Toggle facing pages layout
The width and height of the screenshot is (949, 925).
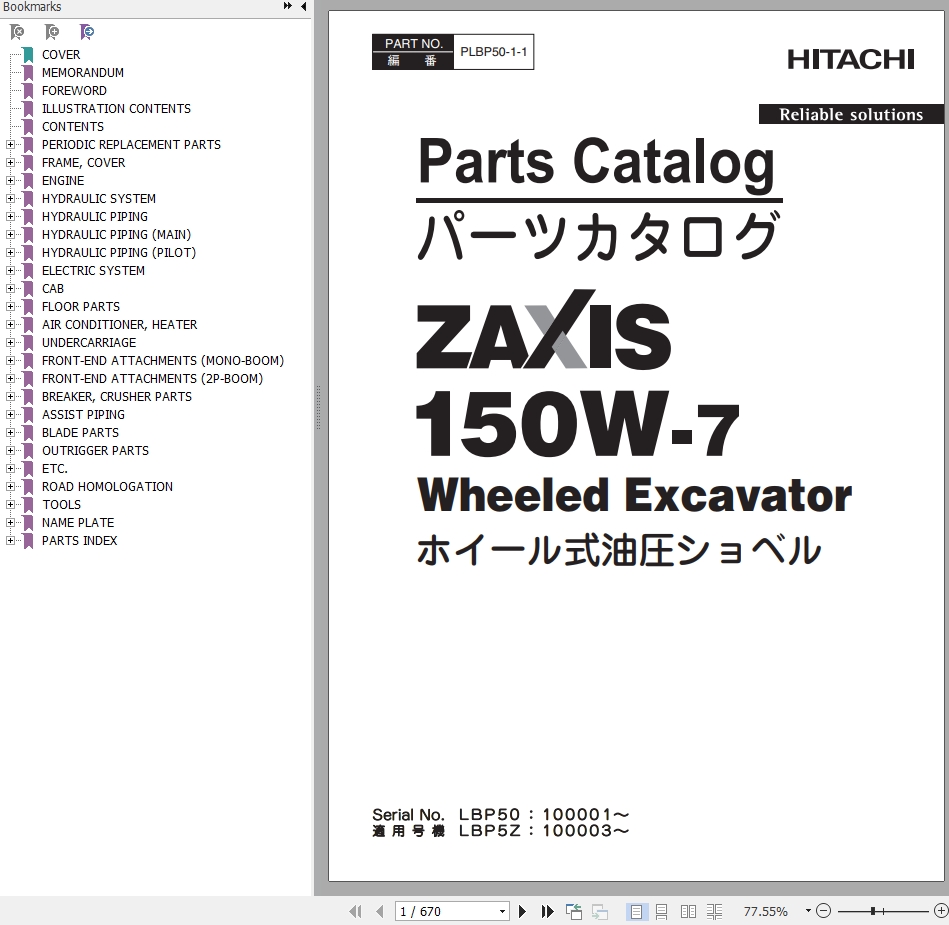pyautogui.click(x=688, y=911)
